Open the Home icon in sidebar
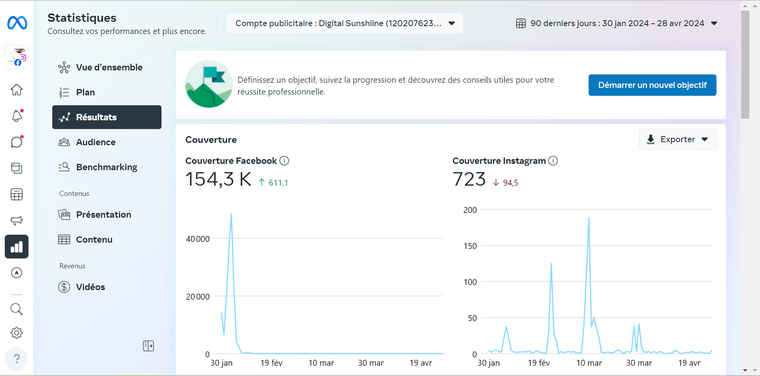The height and width of the screenshot is (376, 760). pos(16,90)
